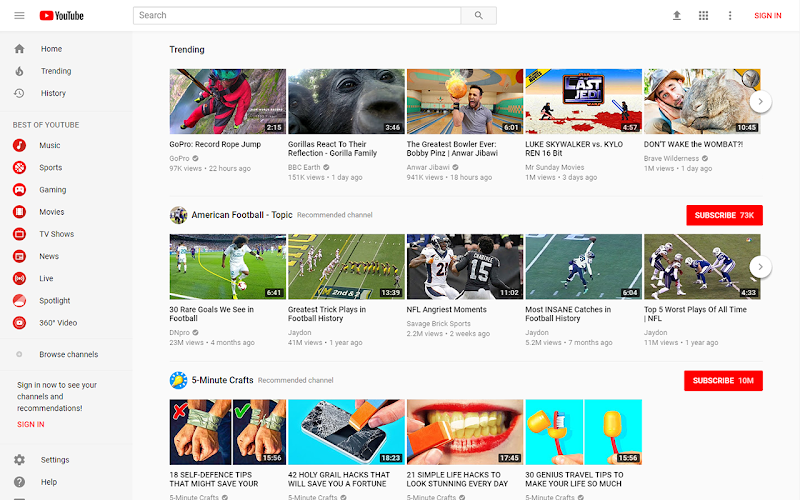Open the three-dot settings menu
Screen dimensions: 800x500
pyautogui.click(x=730, y=15)
